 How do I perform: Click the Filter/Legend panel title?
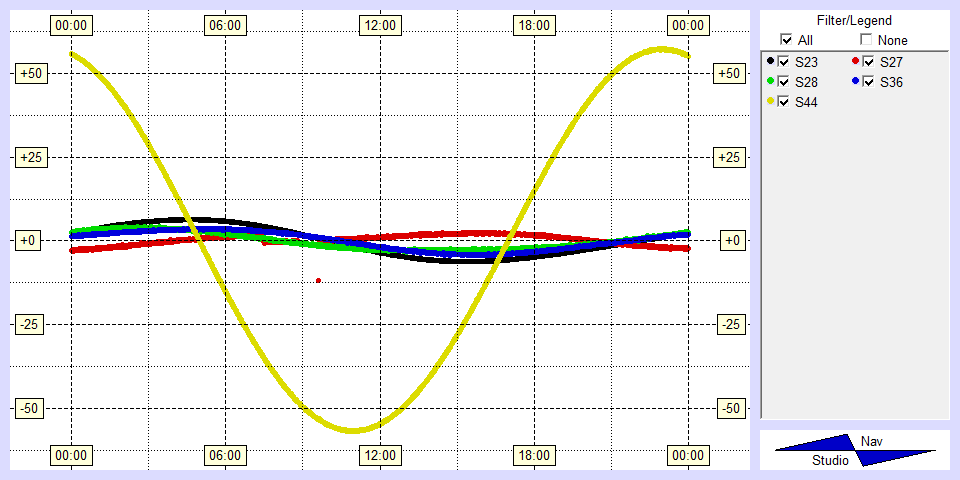click(854, 20)
